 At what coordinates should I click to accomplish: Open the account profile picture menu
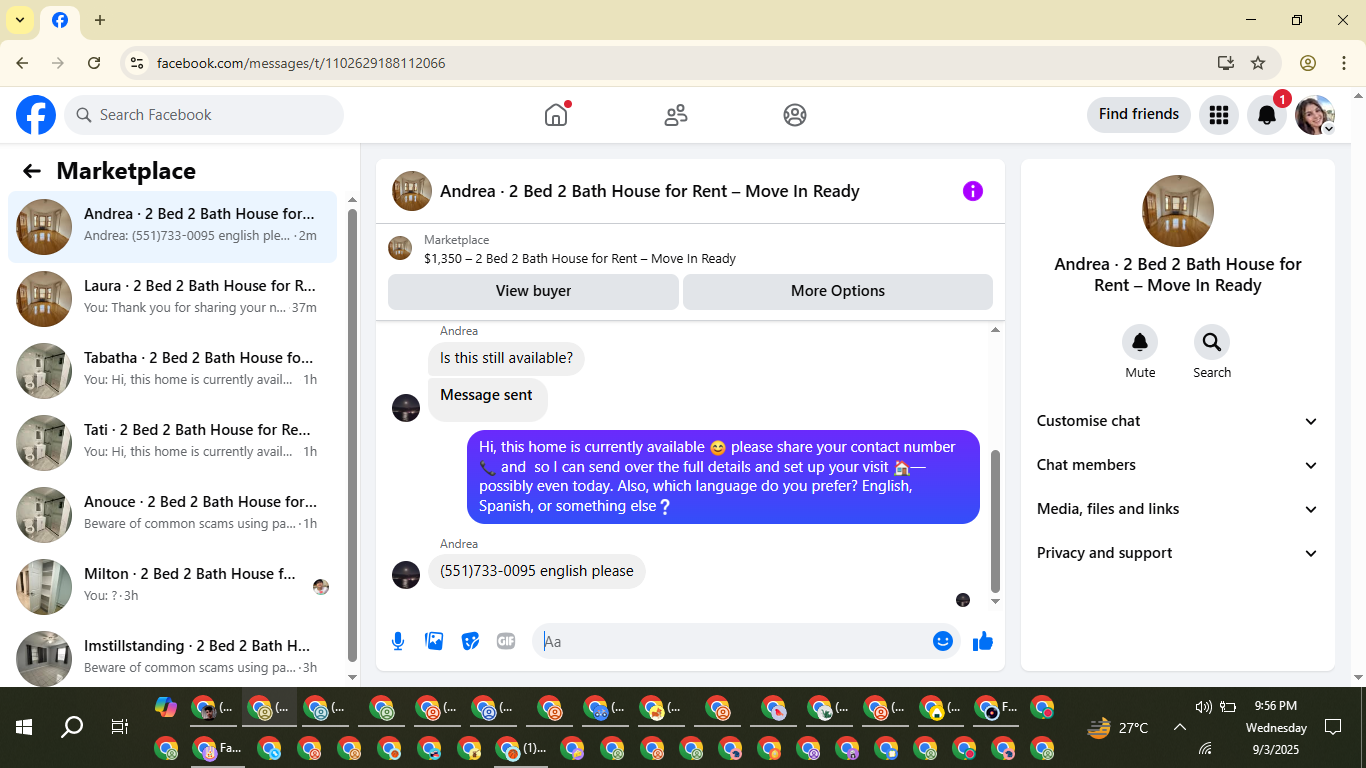(1314, 115)
